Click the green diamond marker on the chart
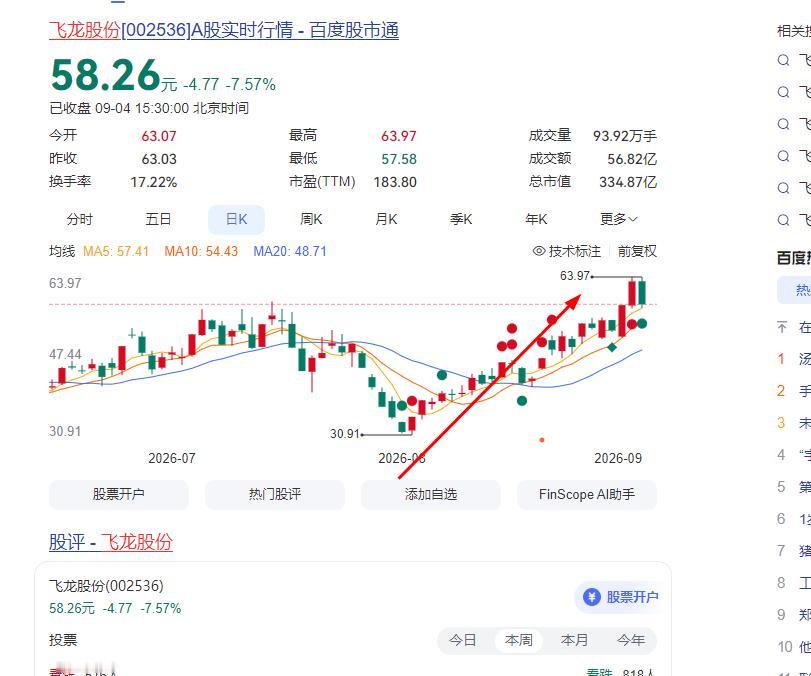811x676 pixels. coord(612,347)
